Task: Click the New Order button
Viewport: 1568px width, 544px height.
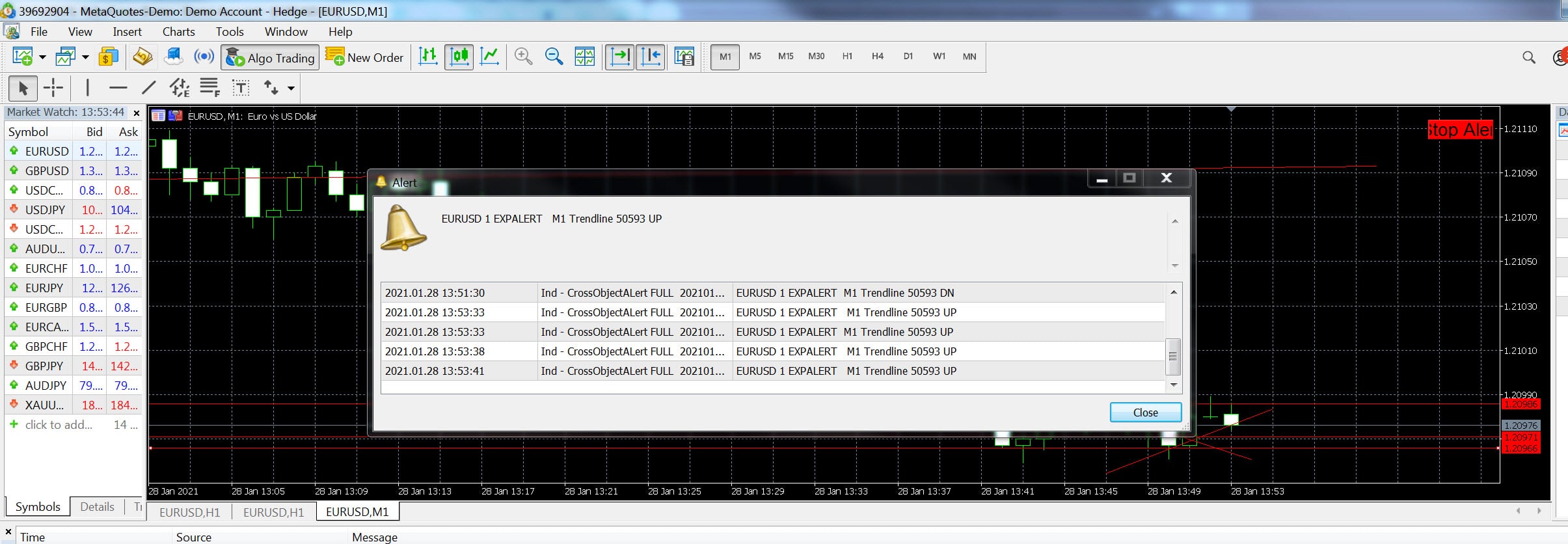Action: click(365, 57)
